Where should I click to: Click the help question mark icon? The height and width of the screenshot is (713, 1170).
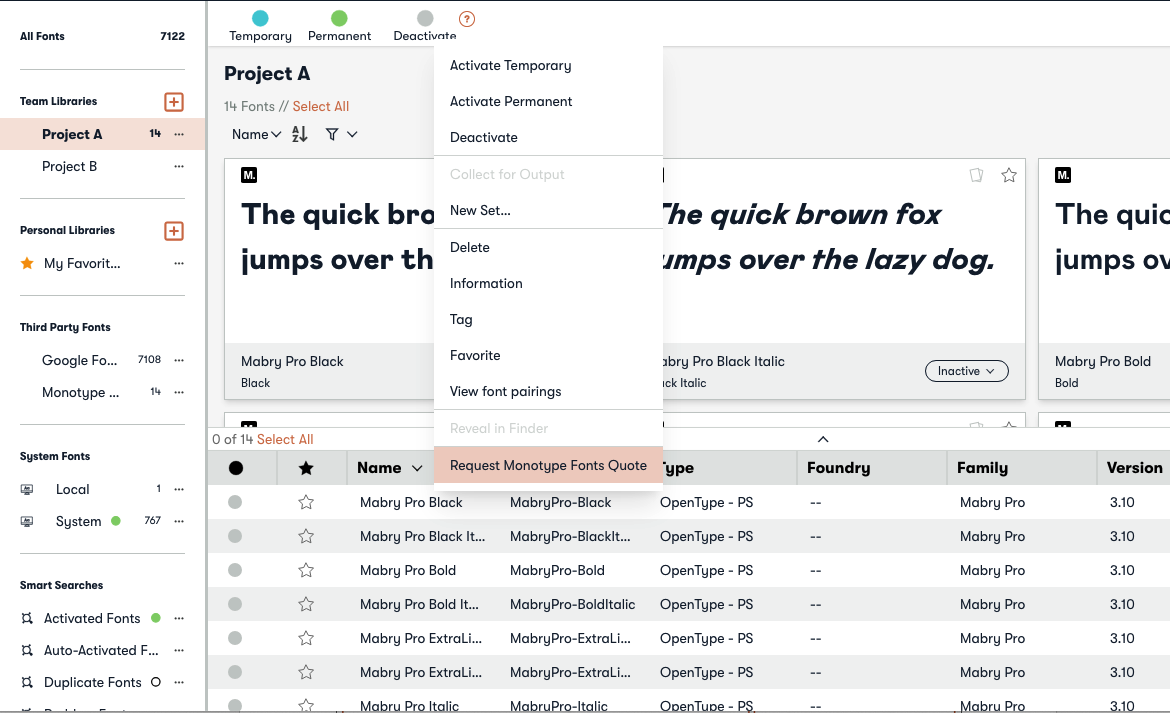(467, 19)
